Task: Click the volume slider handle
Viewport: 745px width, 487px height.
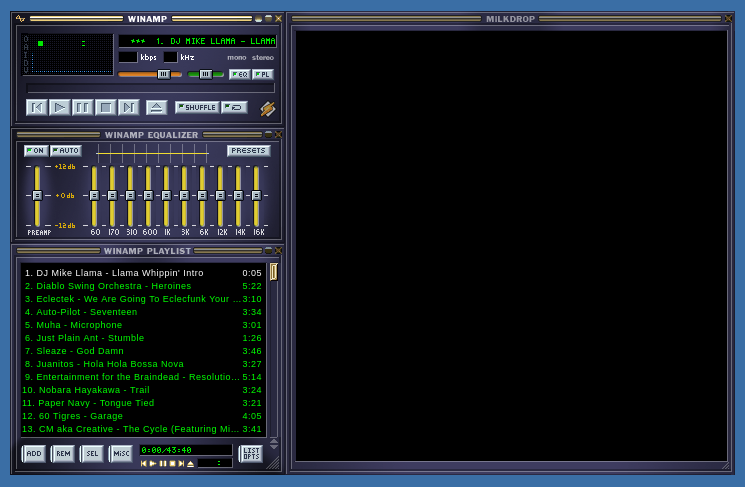Action: pyautogui.click(x=163, y=74)
